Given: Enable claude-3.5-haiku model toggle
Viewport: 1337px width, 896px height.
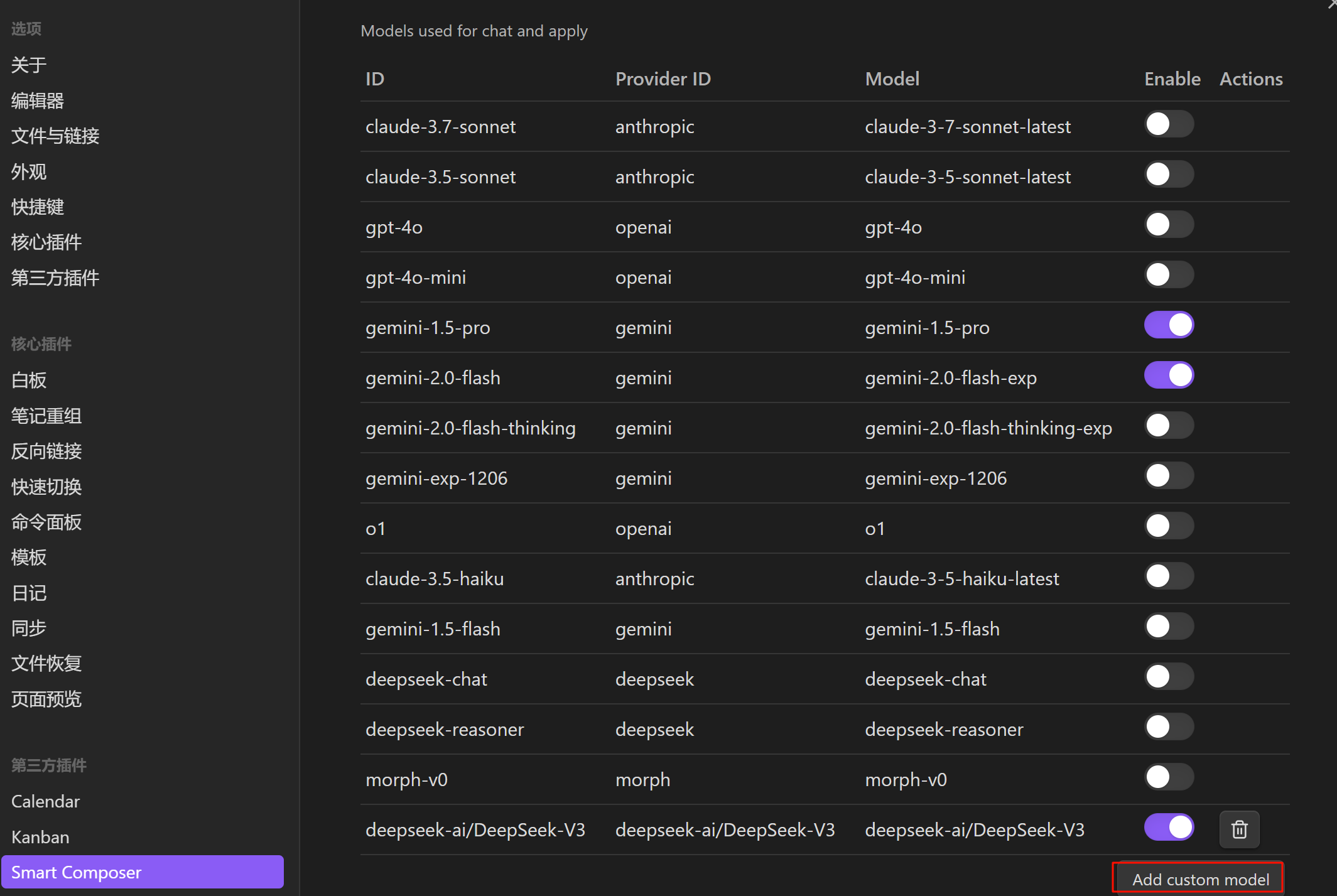Looking at the screenshot, I should click(1168, 576).
